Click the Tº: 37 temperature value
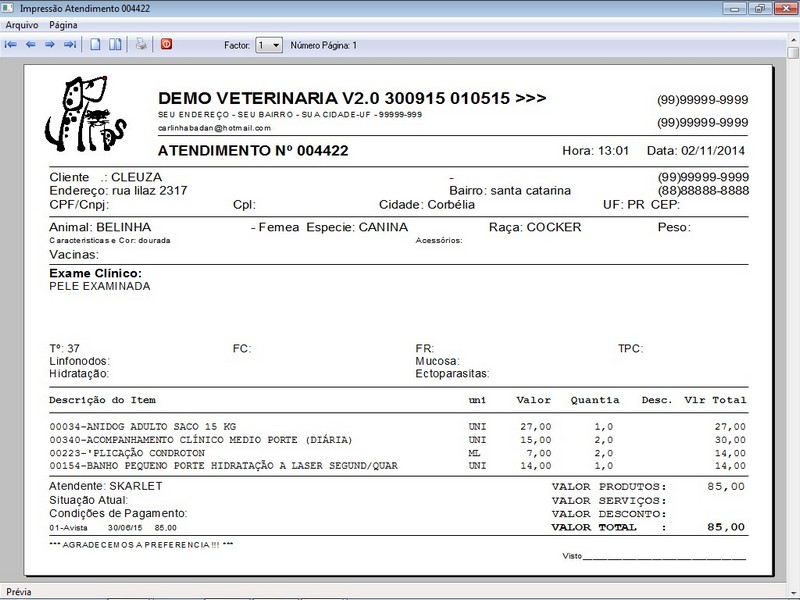 click(65, 348)
